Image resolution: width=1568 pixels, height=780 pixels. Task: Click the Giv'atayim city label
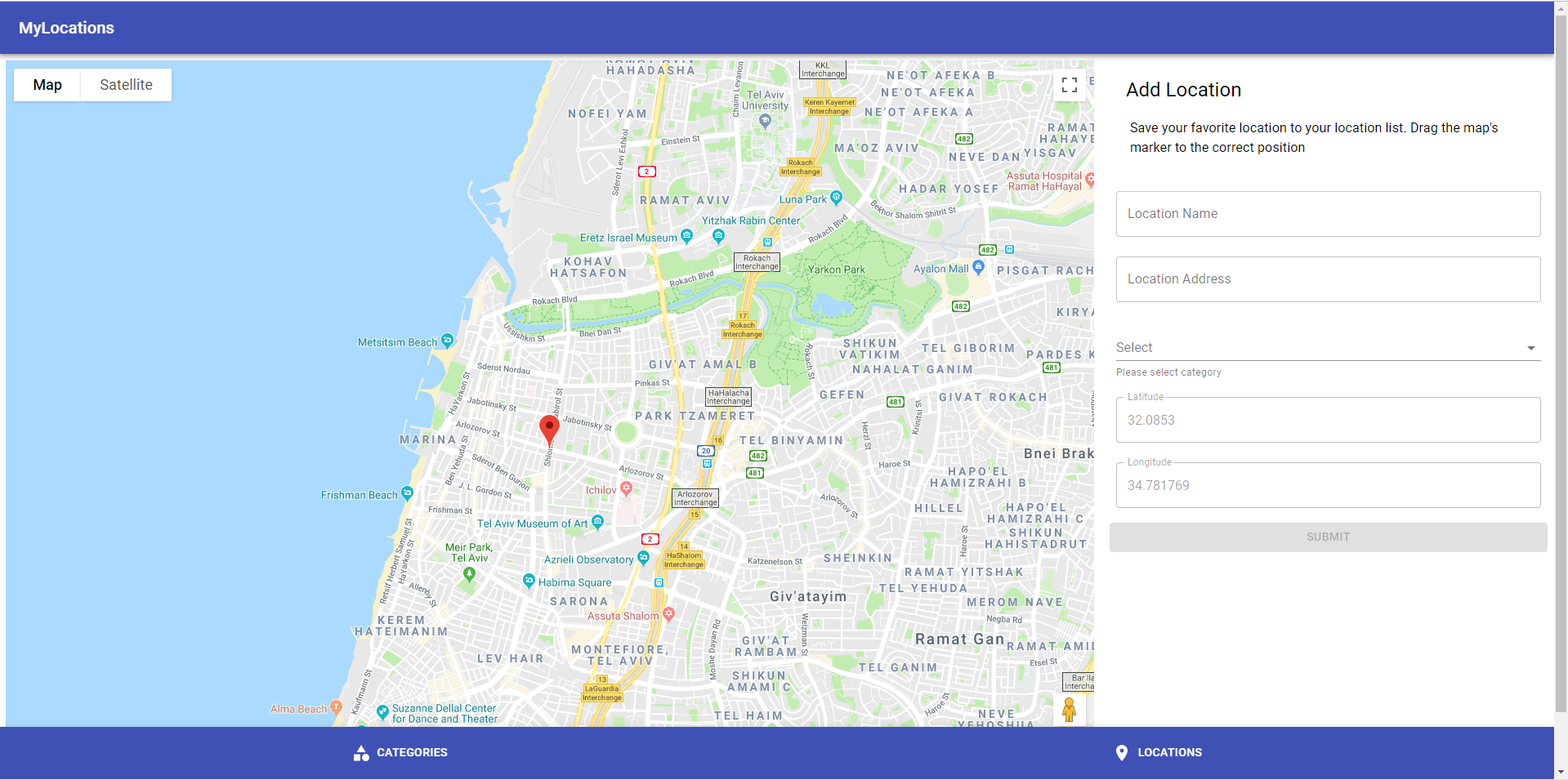click(808, 596)
